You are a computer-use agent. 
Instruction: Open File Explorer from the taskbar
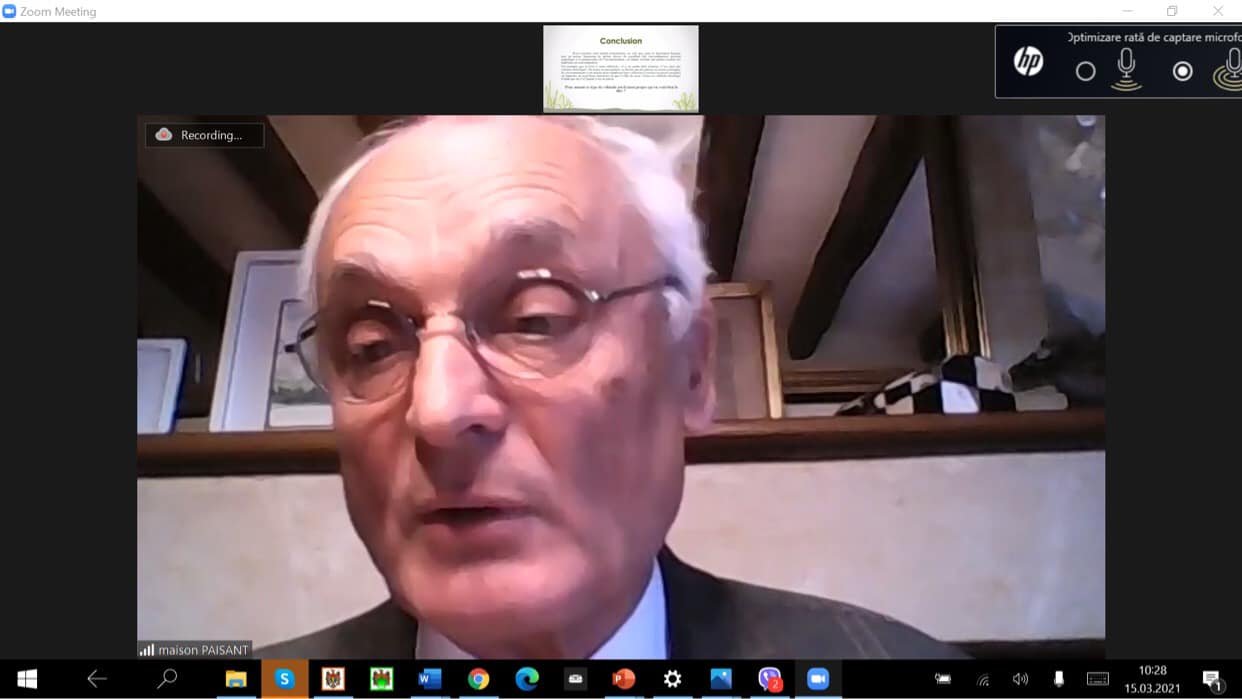coord(236,679)
